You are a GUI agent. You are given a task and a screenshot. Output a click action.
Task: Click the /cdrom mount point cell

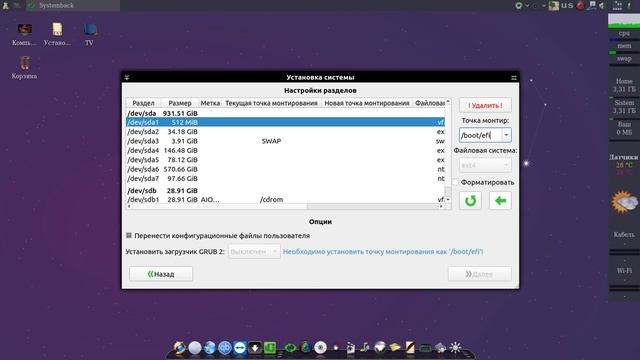pos(271,200)
